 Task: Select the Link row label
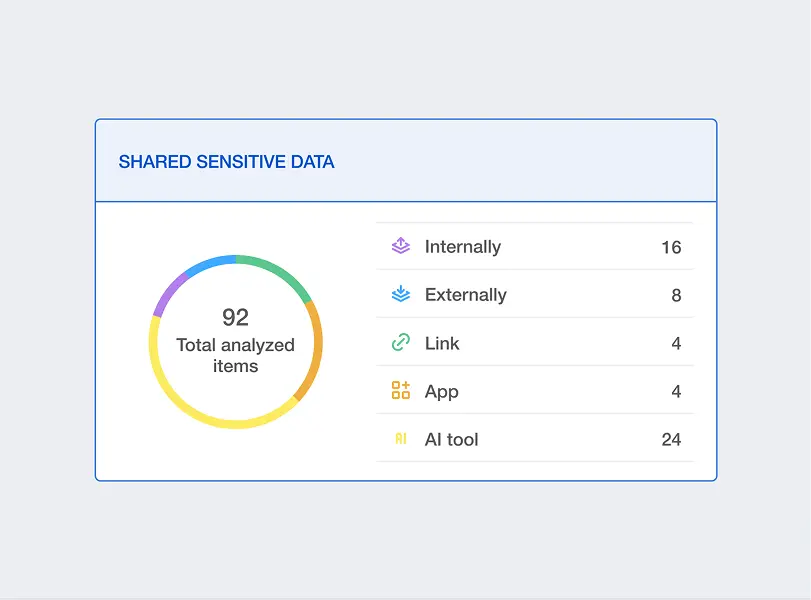(442, 343)
